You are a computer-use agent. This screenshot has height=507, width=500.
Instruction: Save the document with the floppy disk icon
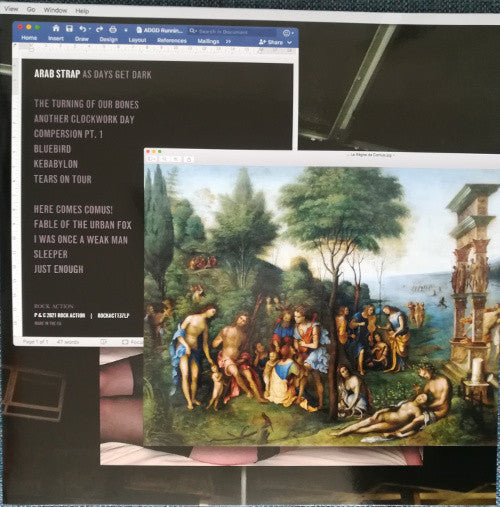pyautogui.click(x=69, y=28)
